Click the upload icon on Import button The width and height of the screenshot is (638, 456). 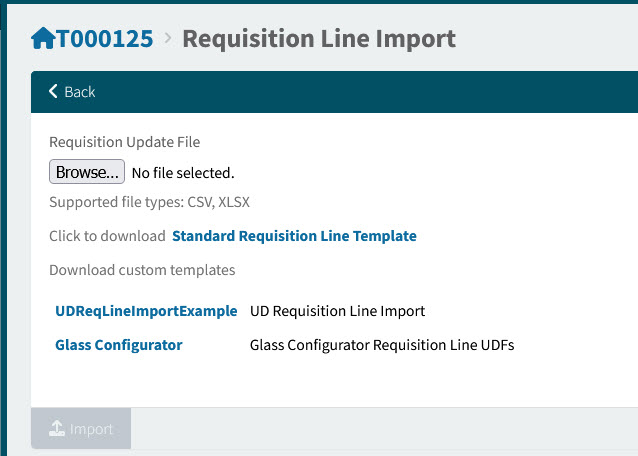pyautogui.click(x=58, y=429)
